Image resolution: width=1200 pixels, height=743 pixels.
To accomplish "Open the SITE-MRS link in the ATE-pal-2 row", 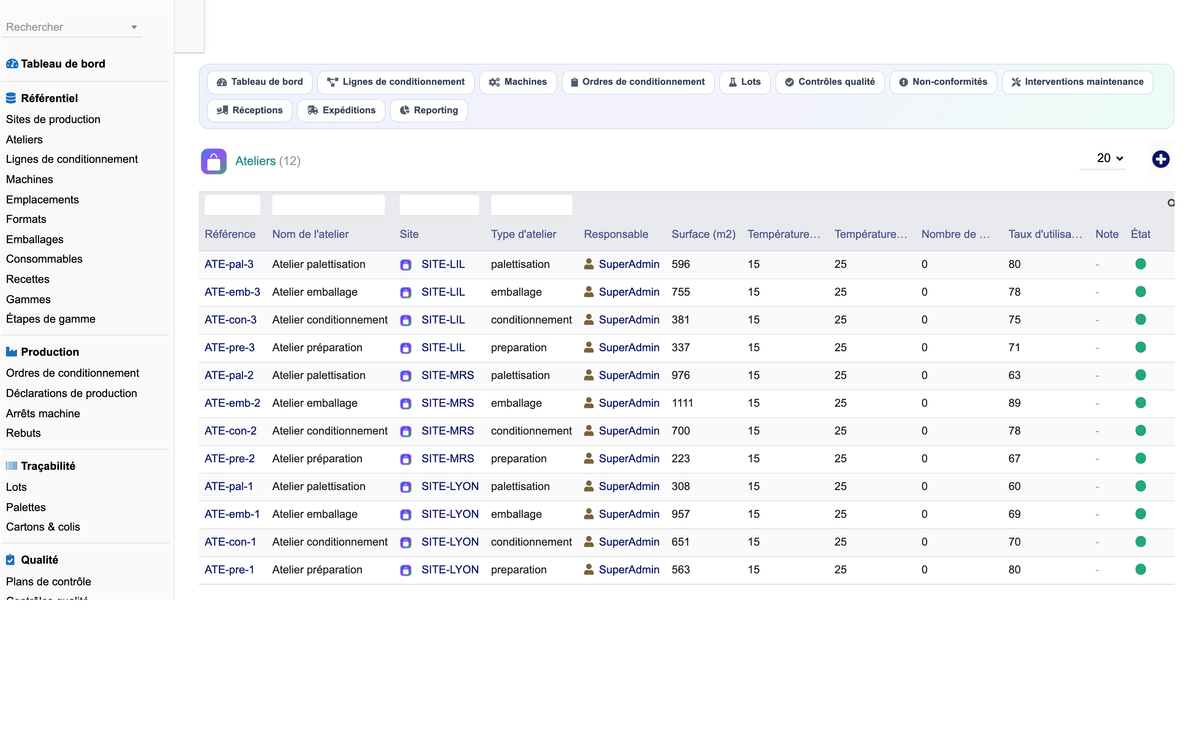I will 448,375.
